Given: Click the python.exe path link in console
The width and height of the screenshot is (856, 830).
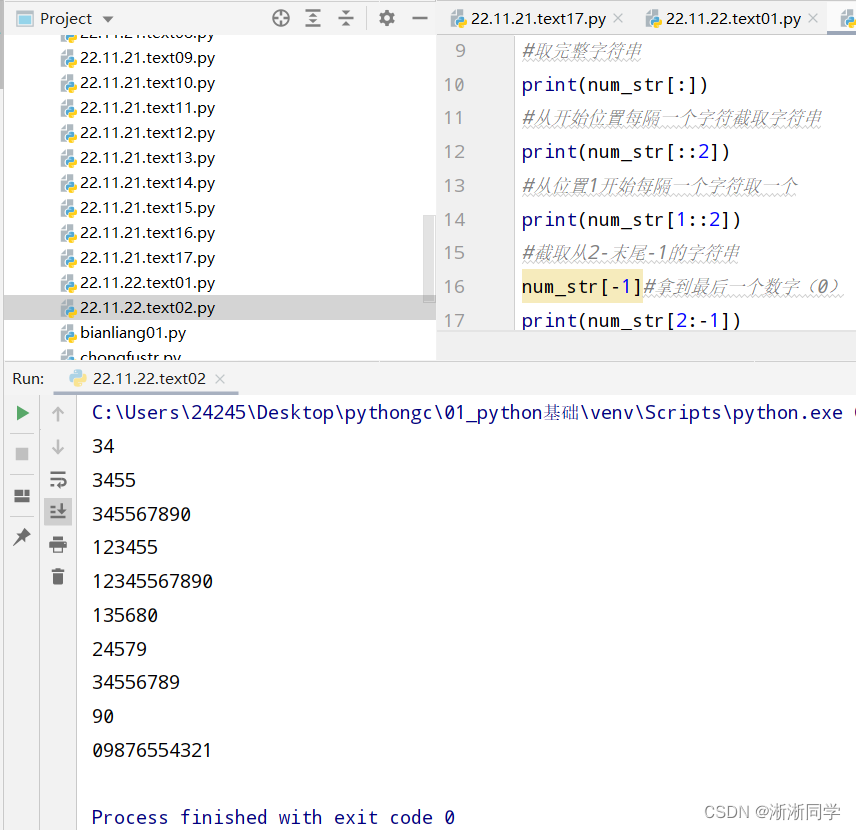Looking at the screenshot, I should [467, 413].
